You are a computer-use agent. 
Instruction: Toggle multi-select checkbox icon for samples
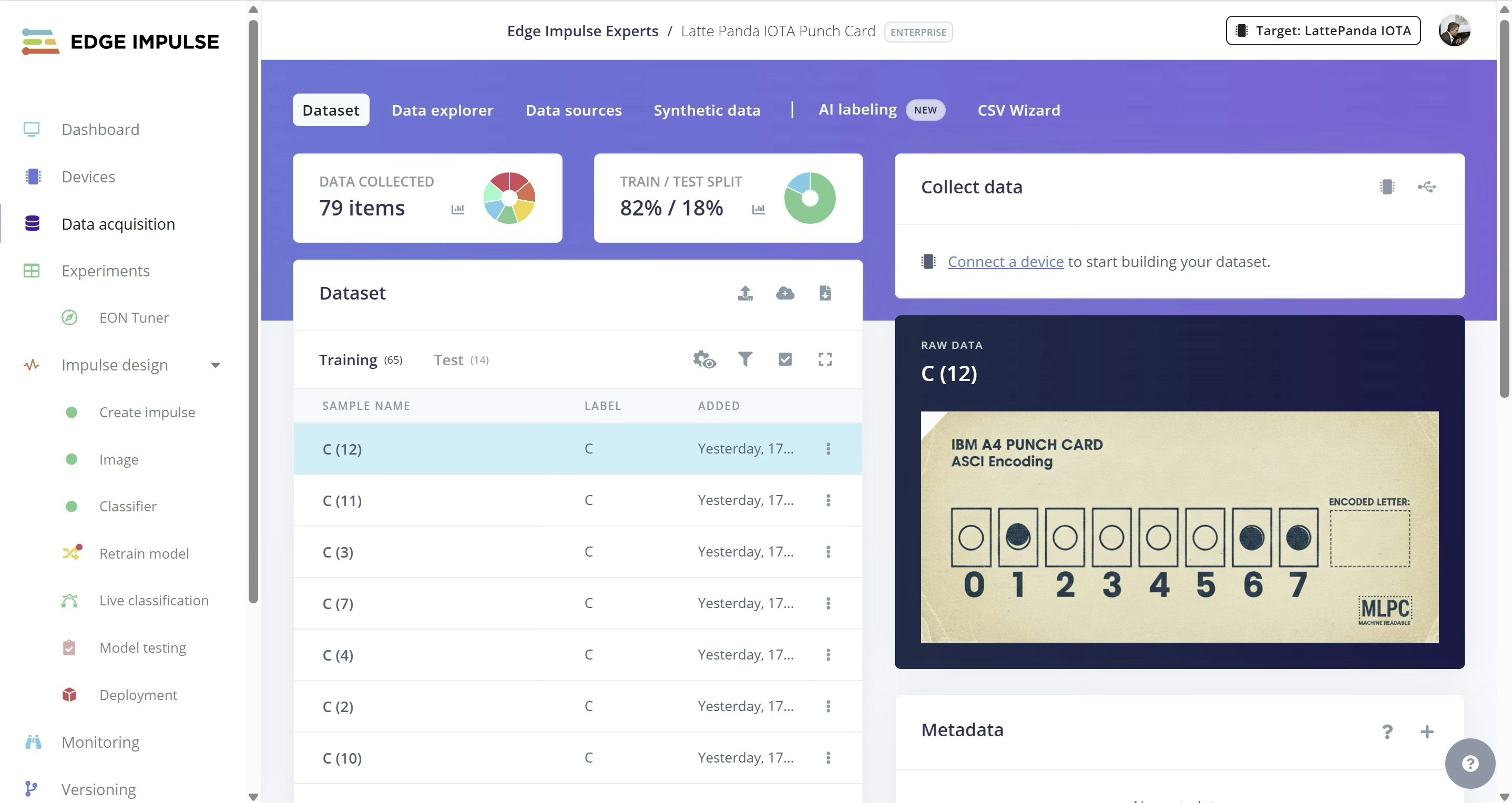click(785, 359)
